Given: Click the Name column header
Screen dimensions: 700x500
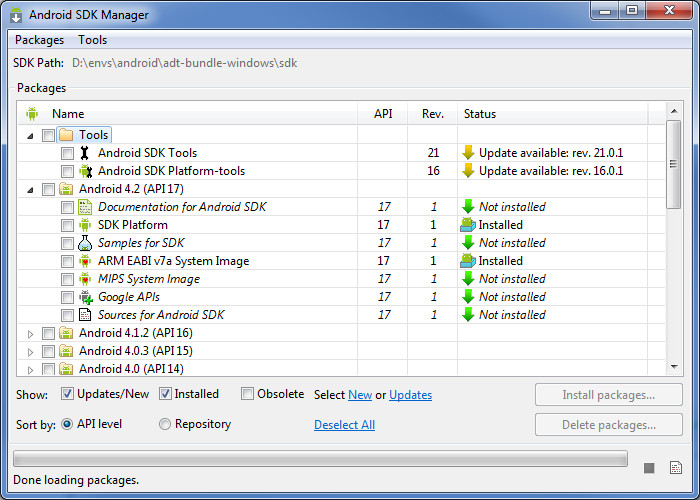Looking at the screenshot, I should (x=188, y=113).
